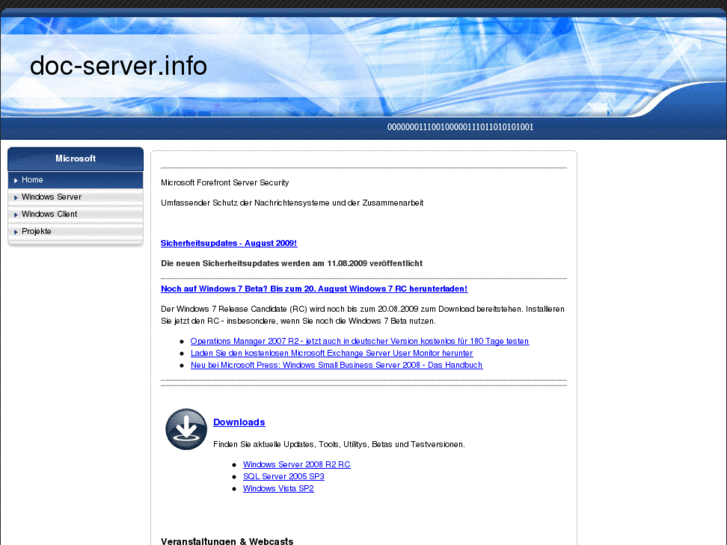Screen dimensions: 727x545
Task: Open Windows Vista SP2 link
Action: pyautogui.click(x=278, y=488)
